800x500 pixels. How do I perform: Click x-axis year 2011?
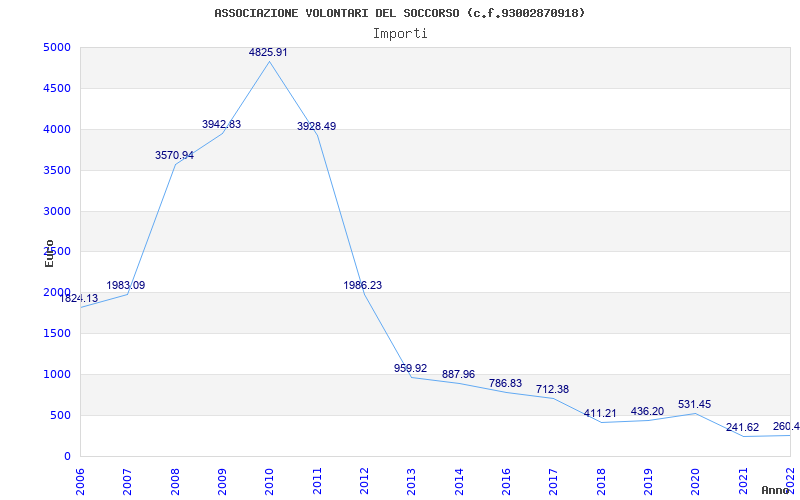316,480
